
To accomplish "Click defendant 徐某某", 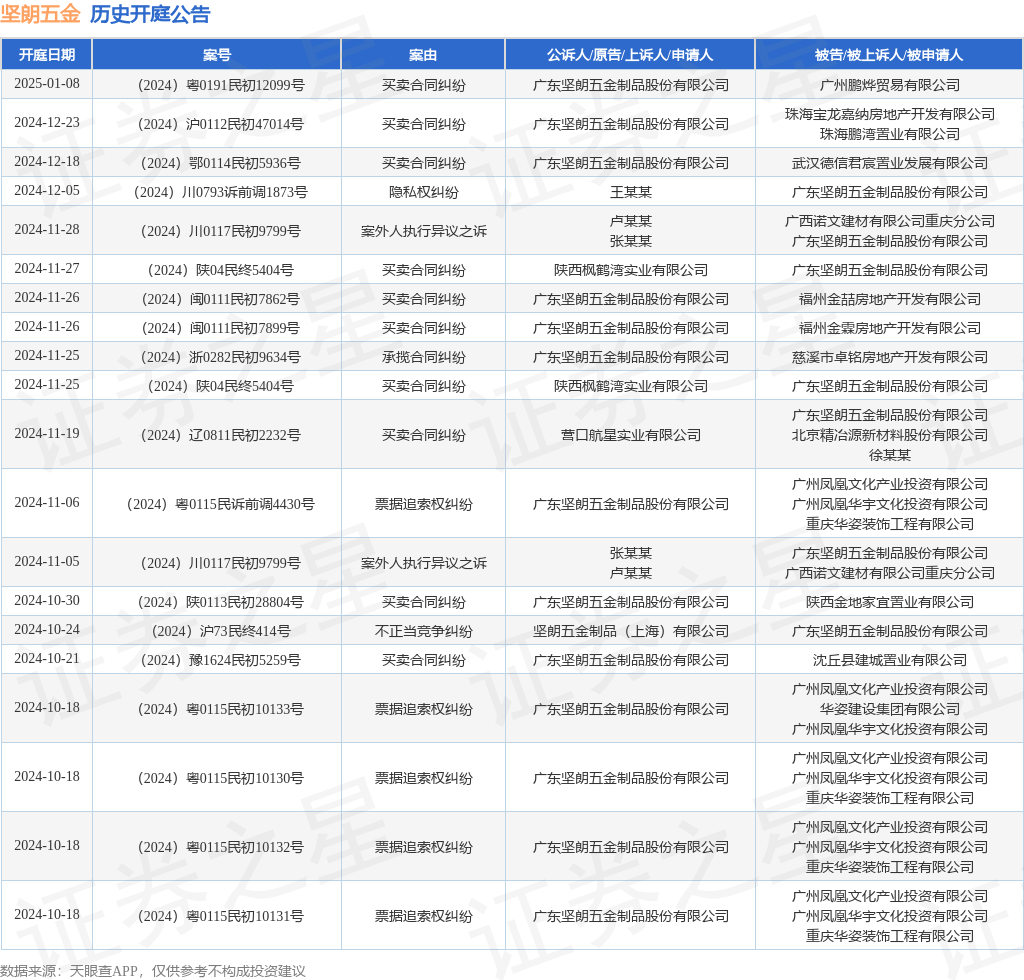I will (889, 455).
